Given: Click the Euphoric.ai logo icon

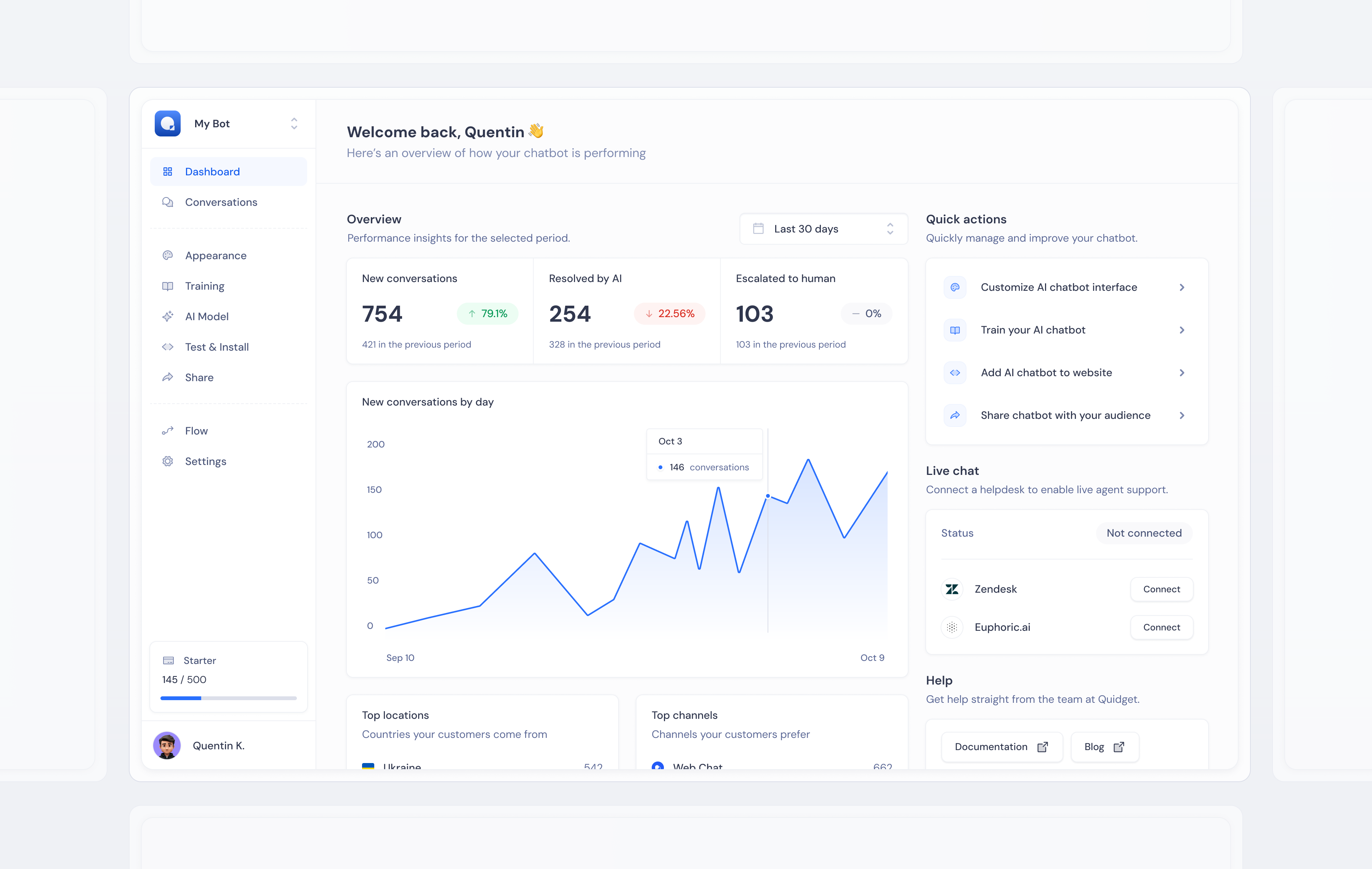Looking at the screenshot, I should click(952, 627).
